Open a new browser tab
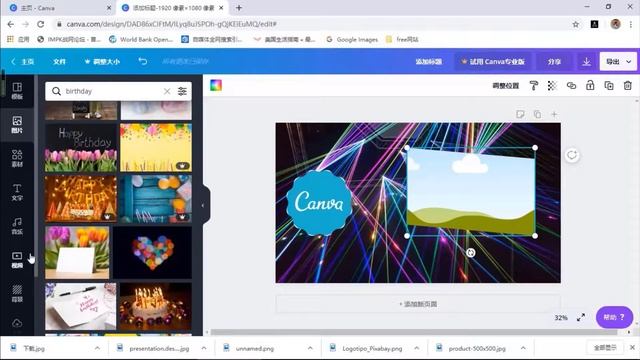 239,8
